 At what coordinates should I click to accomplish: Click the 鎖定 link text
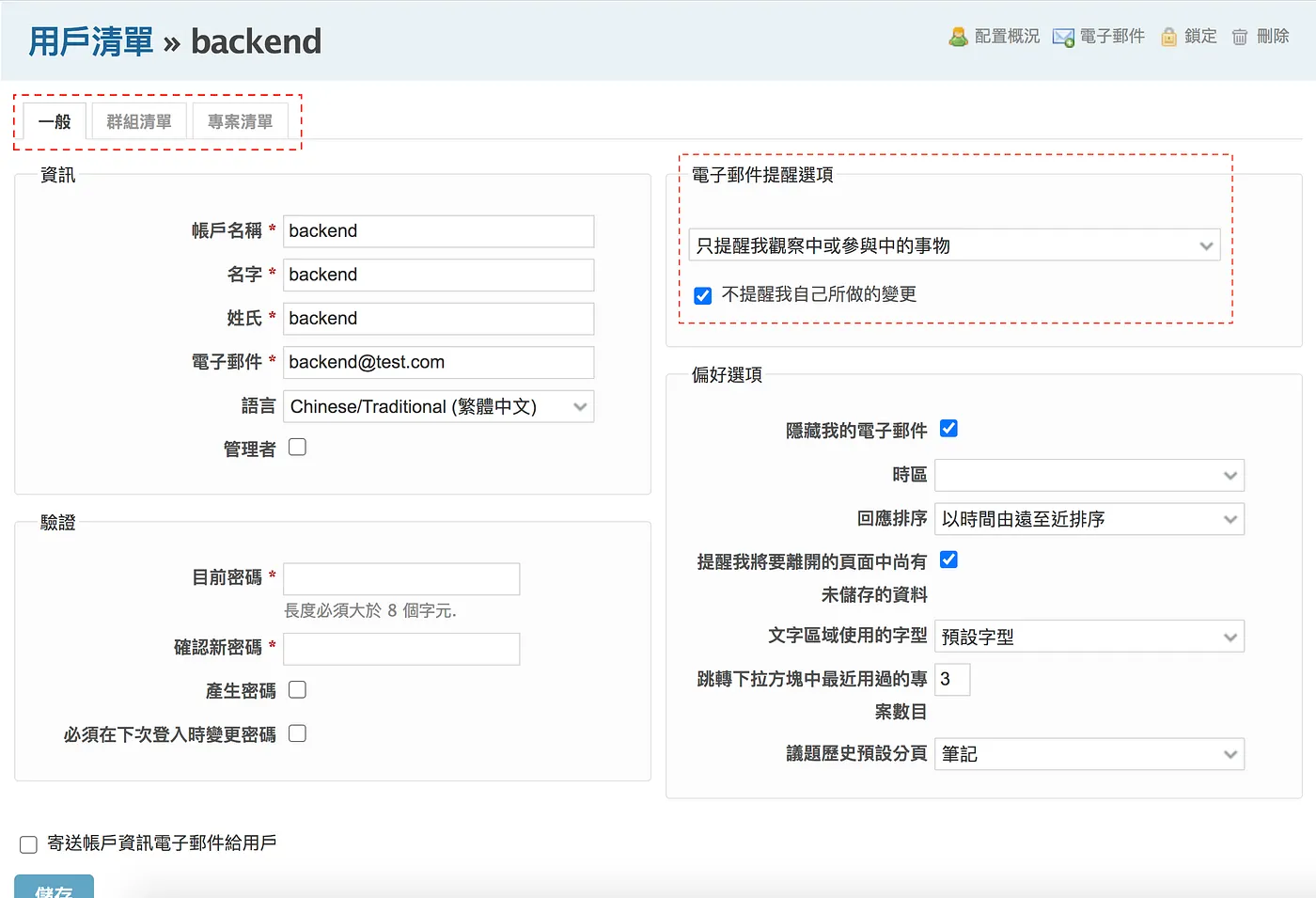[x=1200, y=36]
